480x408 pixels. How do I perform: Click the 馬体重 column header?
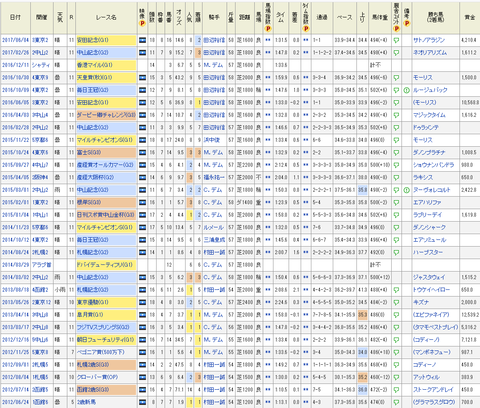[x=380, y=18]
